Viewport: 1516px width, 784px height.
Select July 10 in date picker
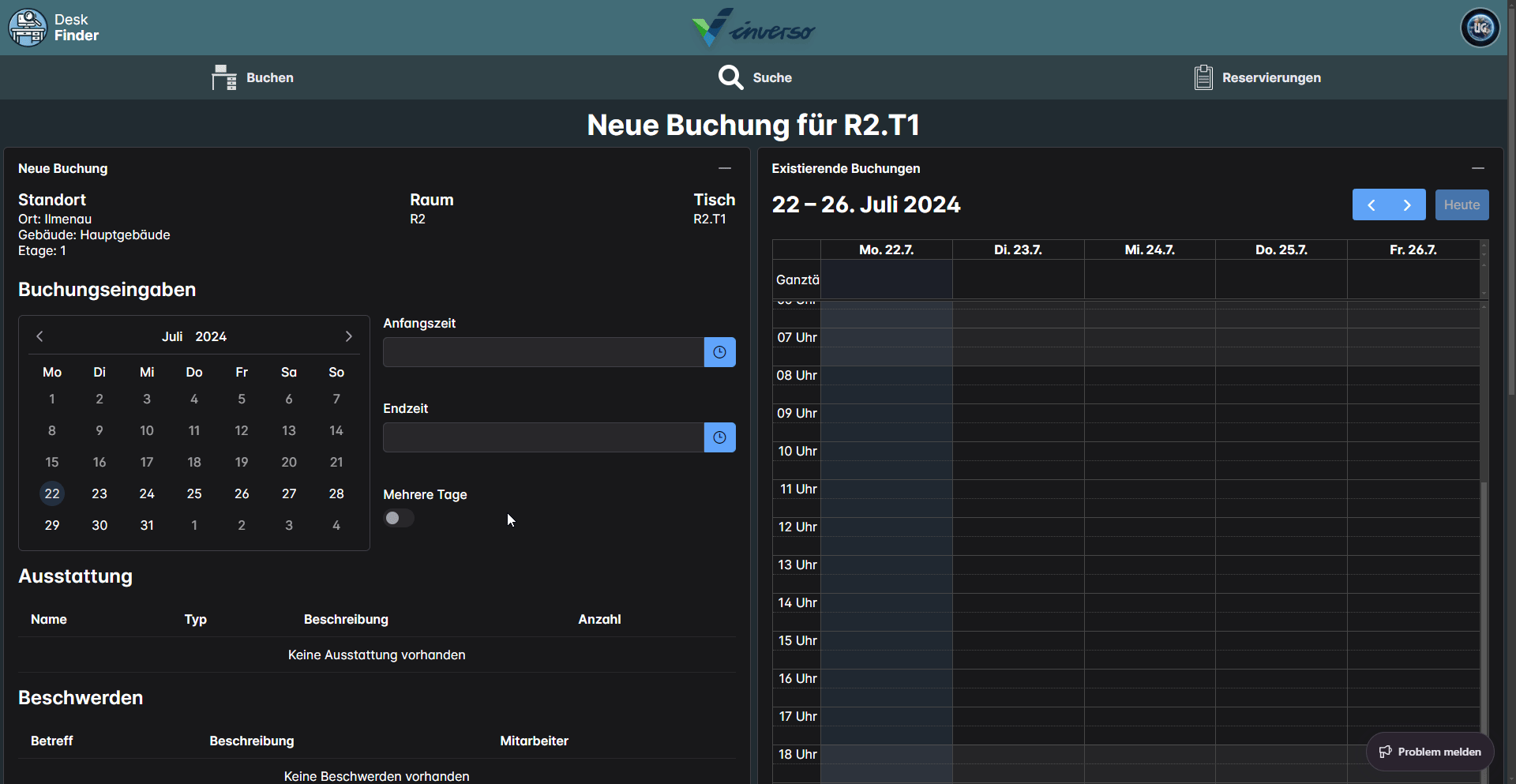(x=147, y=430)
